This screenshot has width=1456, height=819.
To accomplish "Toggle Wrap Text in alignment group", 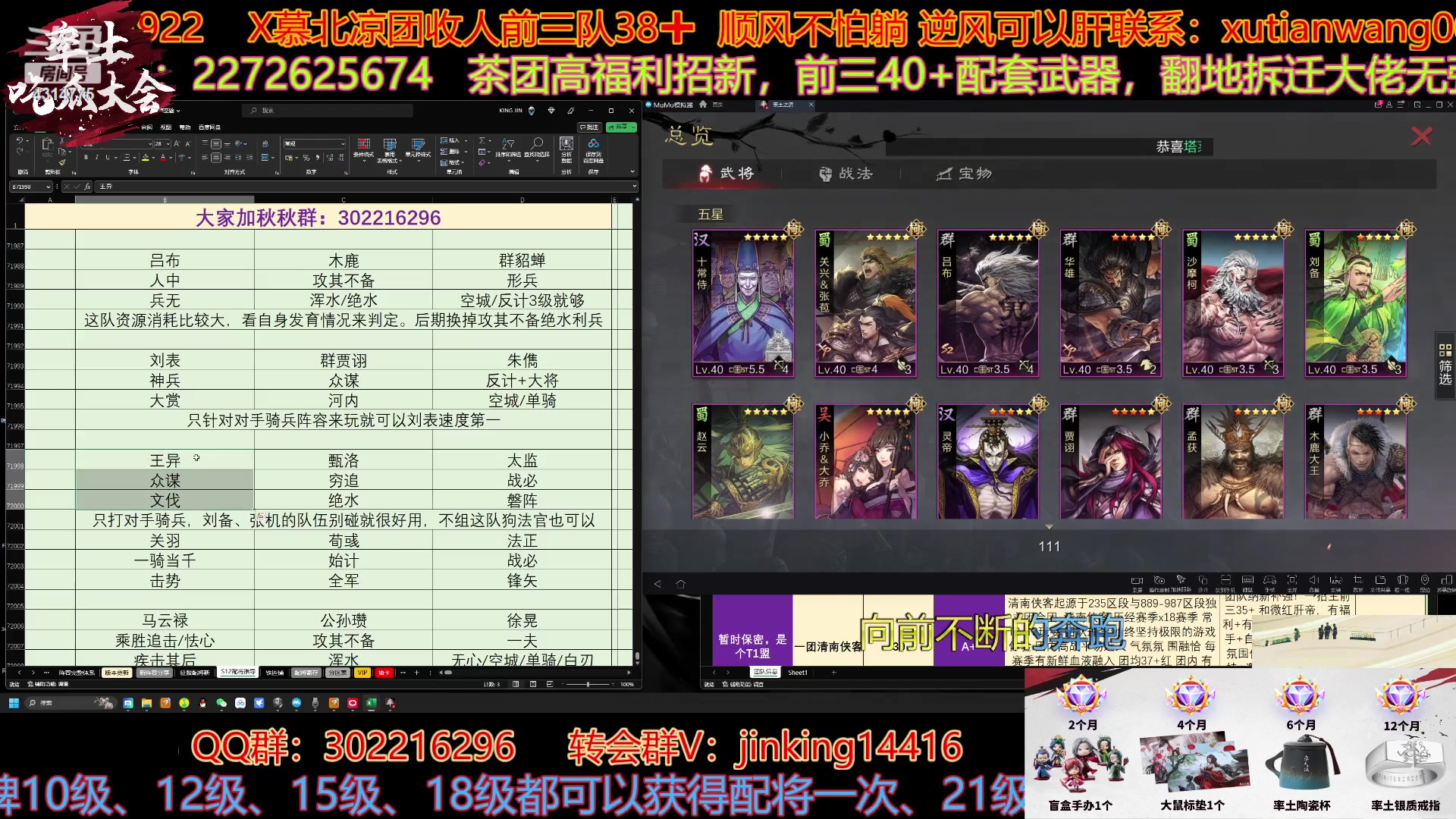I will [265, 143].
